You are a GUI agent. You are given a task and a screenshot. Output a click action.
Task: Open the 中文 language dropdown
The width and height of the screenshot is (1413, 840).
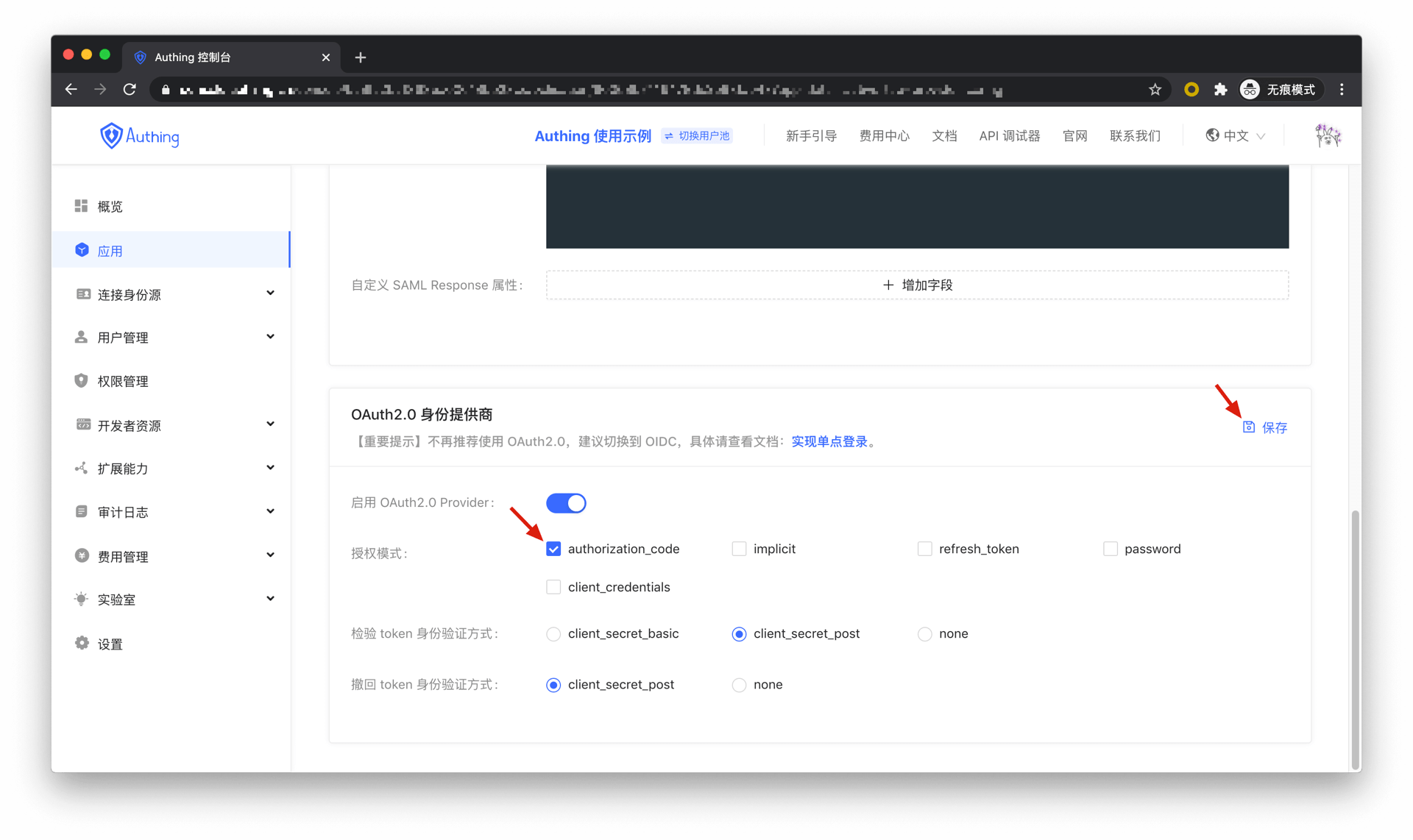point(1235,135)
